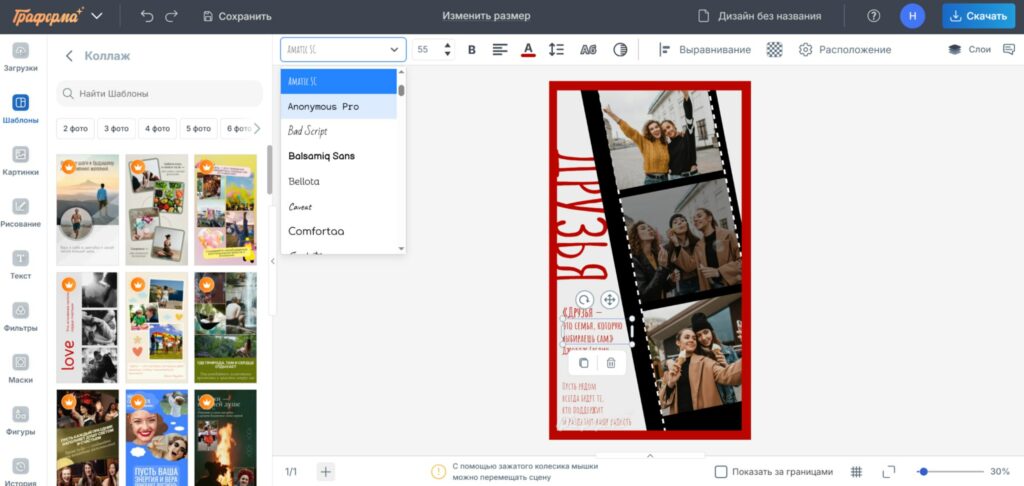
Task: Click the Найти Шаблоны search field
Action: (159, 93)
